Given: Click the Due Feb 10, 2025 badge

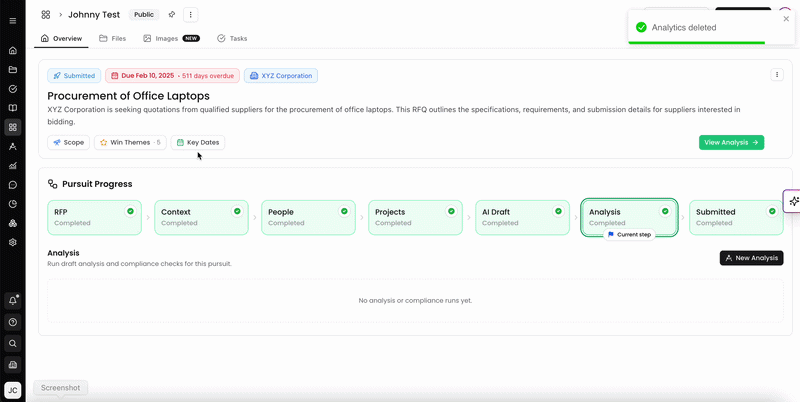Looking at the screenshot, I should pos(172,76).
